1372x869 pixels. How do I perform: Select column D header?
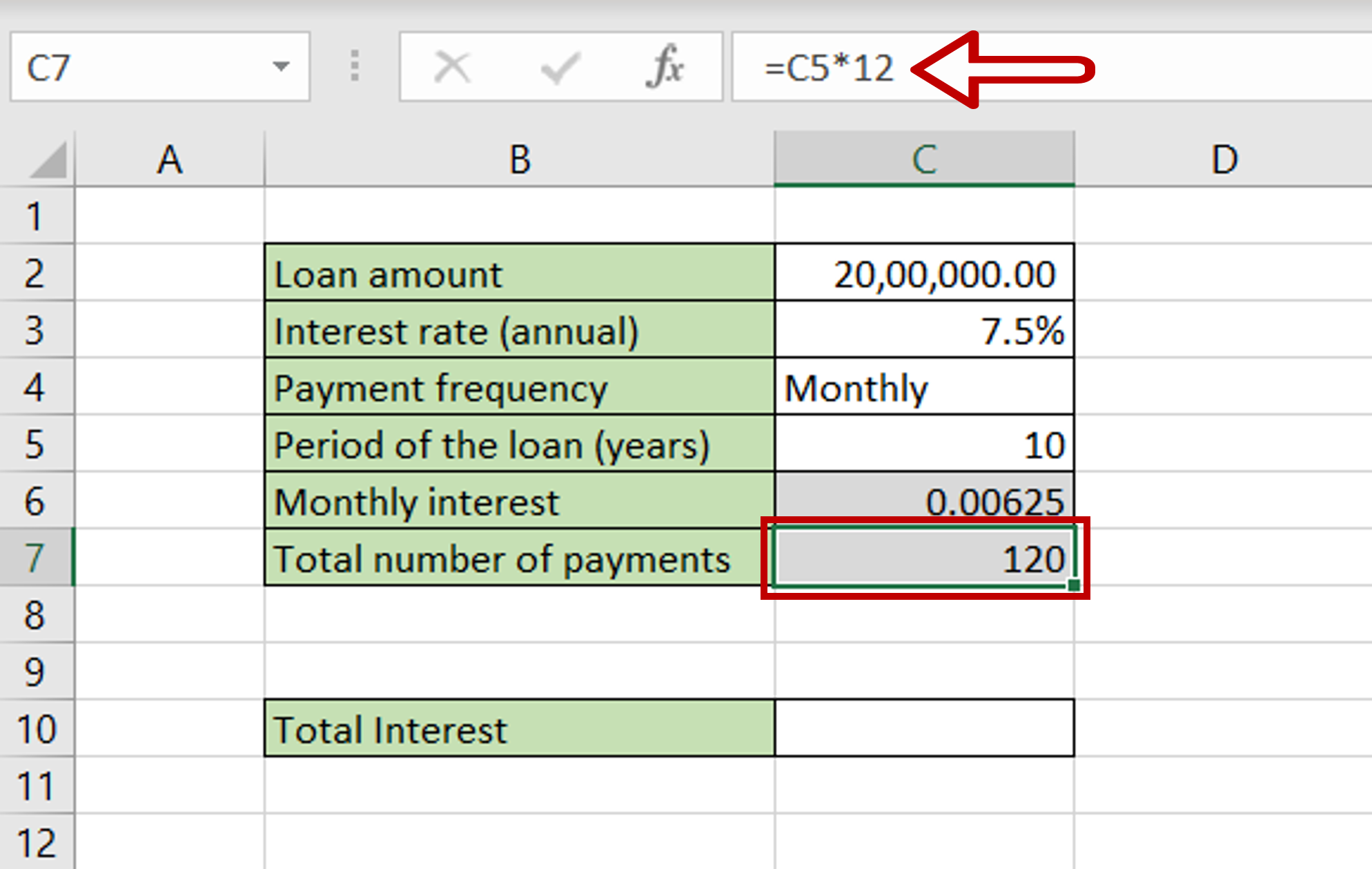1224,159
